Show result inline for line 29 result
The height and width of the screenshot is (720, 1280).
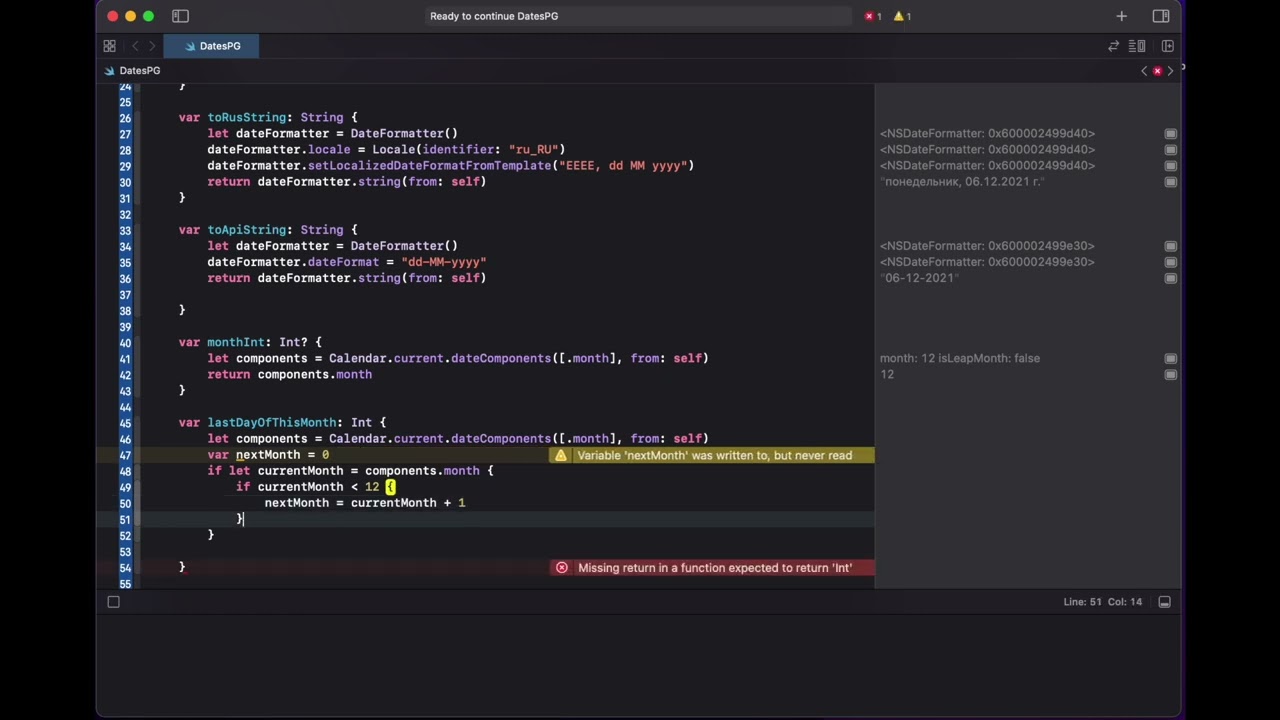(x=1170, y=166)
